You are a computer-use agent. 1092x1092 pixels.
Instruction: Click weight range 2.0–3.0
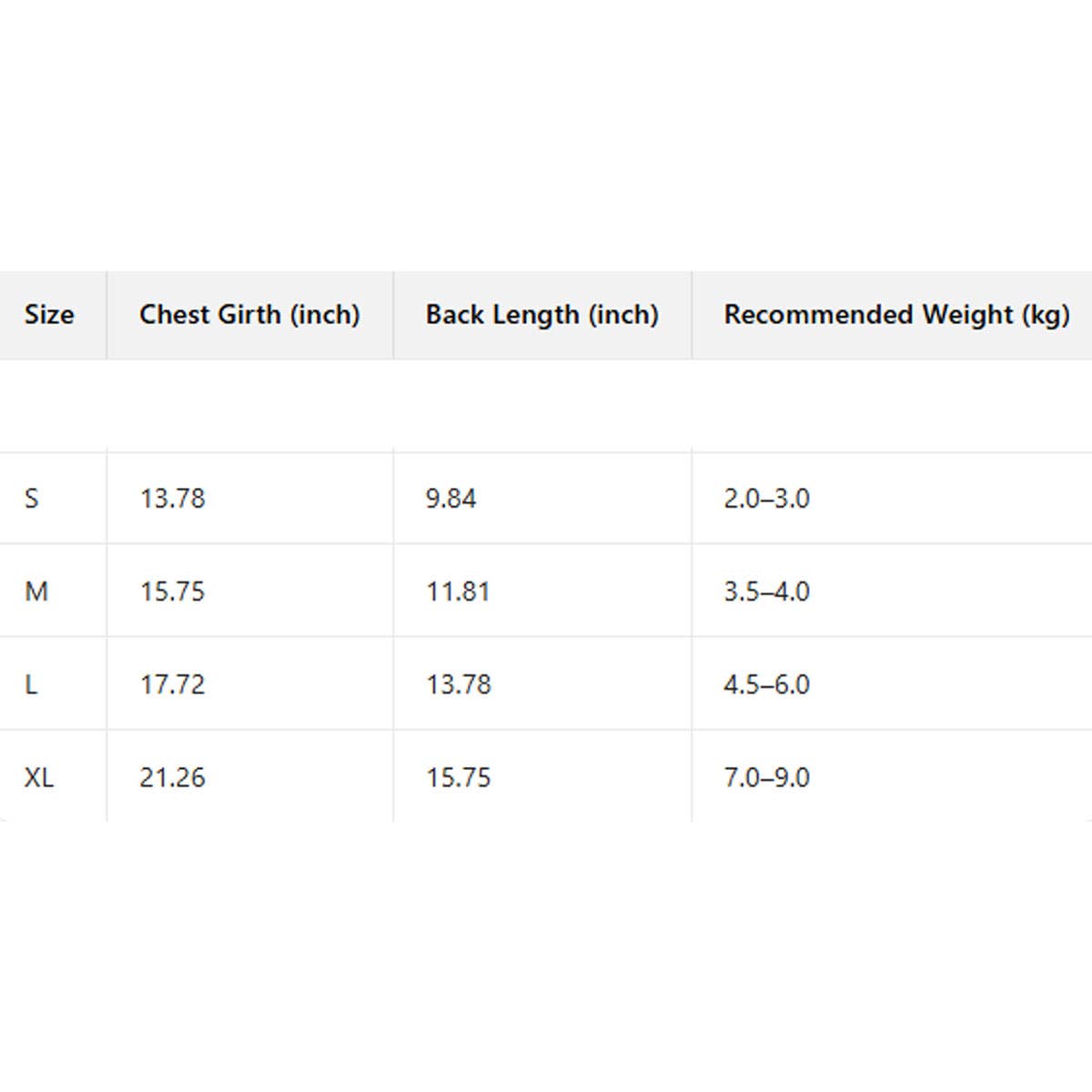pos(767,499)
